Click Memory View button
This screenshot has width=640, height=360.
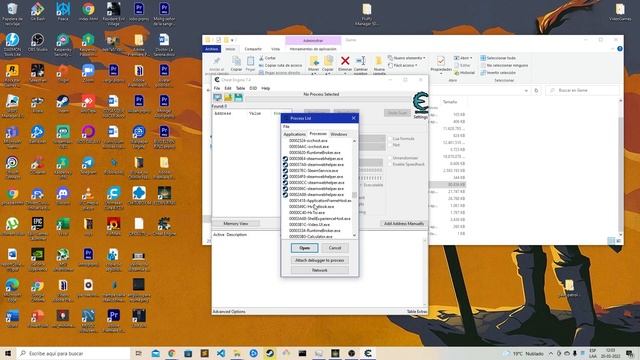236,224
